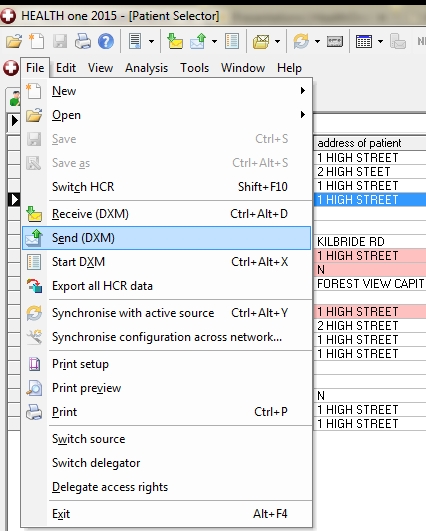Image resolution: width=426 pixels, height=531 pixels.
Task: Click the Open folder toolbar icon
Action: pyautogui.click(x=14, y=41)
